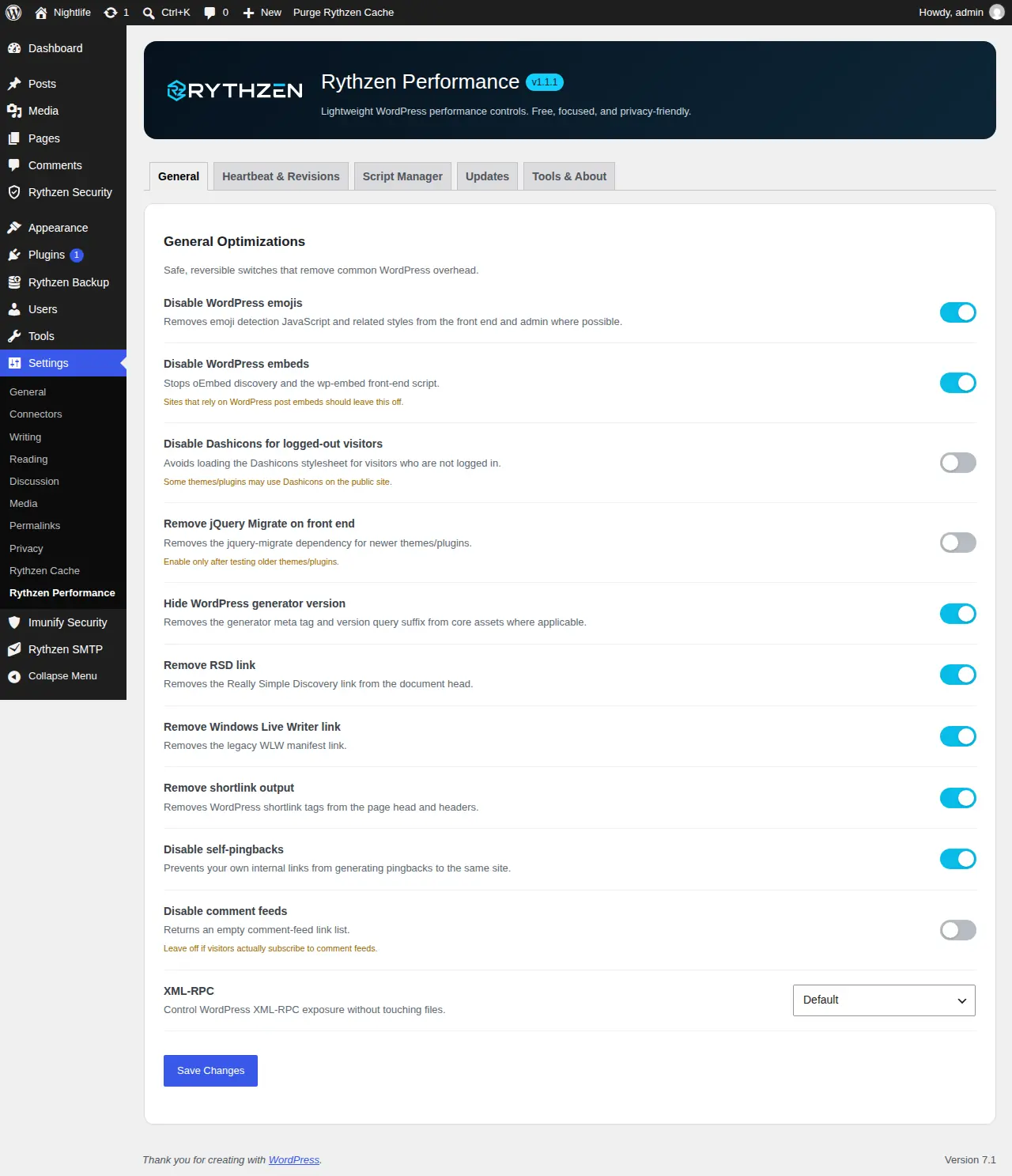Click the Appearance paintbrush icon
Image resolution: width=1012 pixels, height=1176 pixels.
coord(14,228)
